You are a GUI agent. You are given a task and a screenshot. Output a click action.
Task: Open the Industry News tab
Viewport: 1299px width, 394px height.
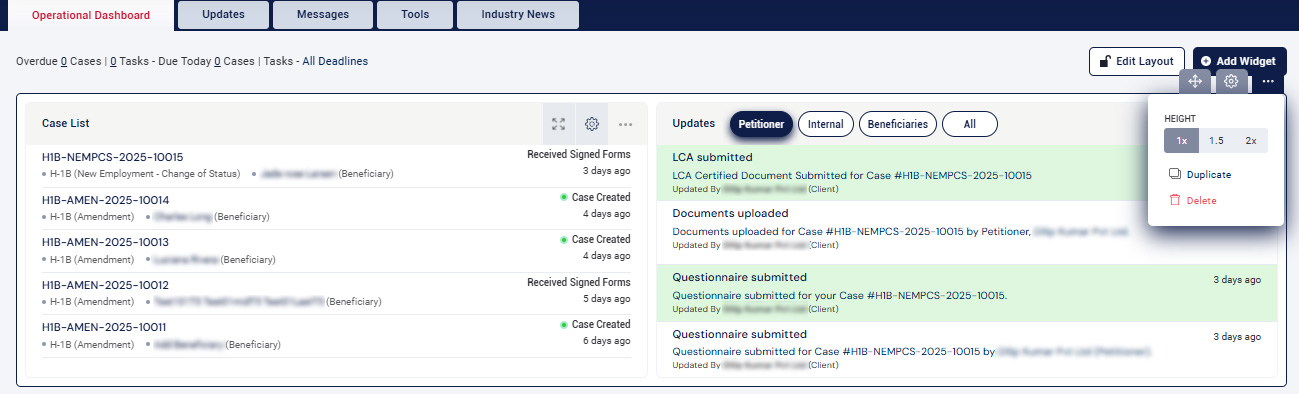[519, 15]
